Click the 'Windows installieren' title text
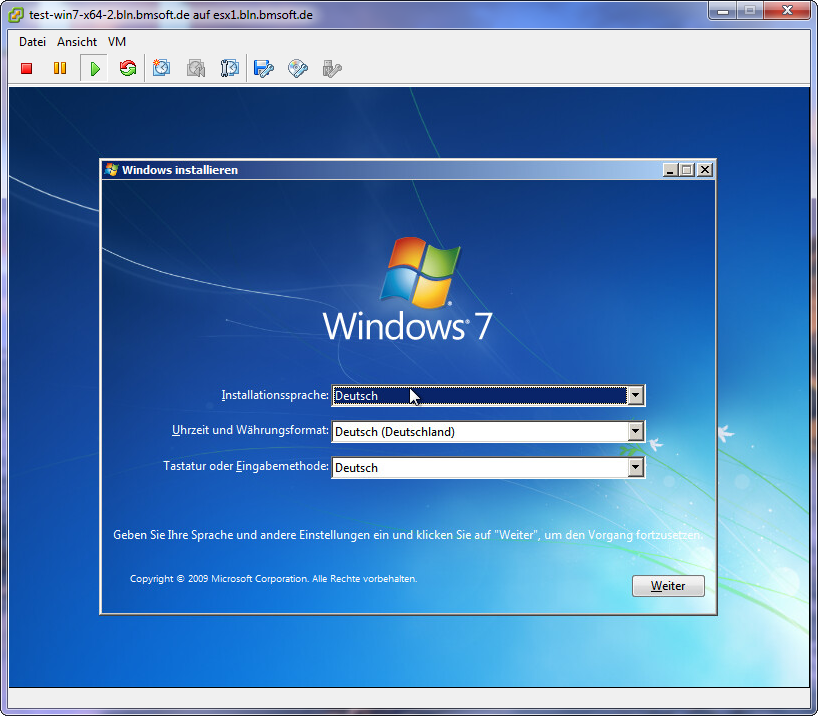The image size is (818, 716). click(x=180, y=170)
